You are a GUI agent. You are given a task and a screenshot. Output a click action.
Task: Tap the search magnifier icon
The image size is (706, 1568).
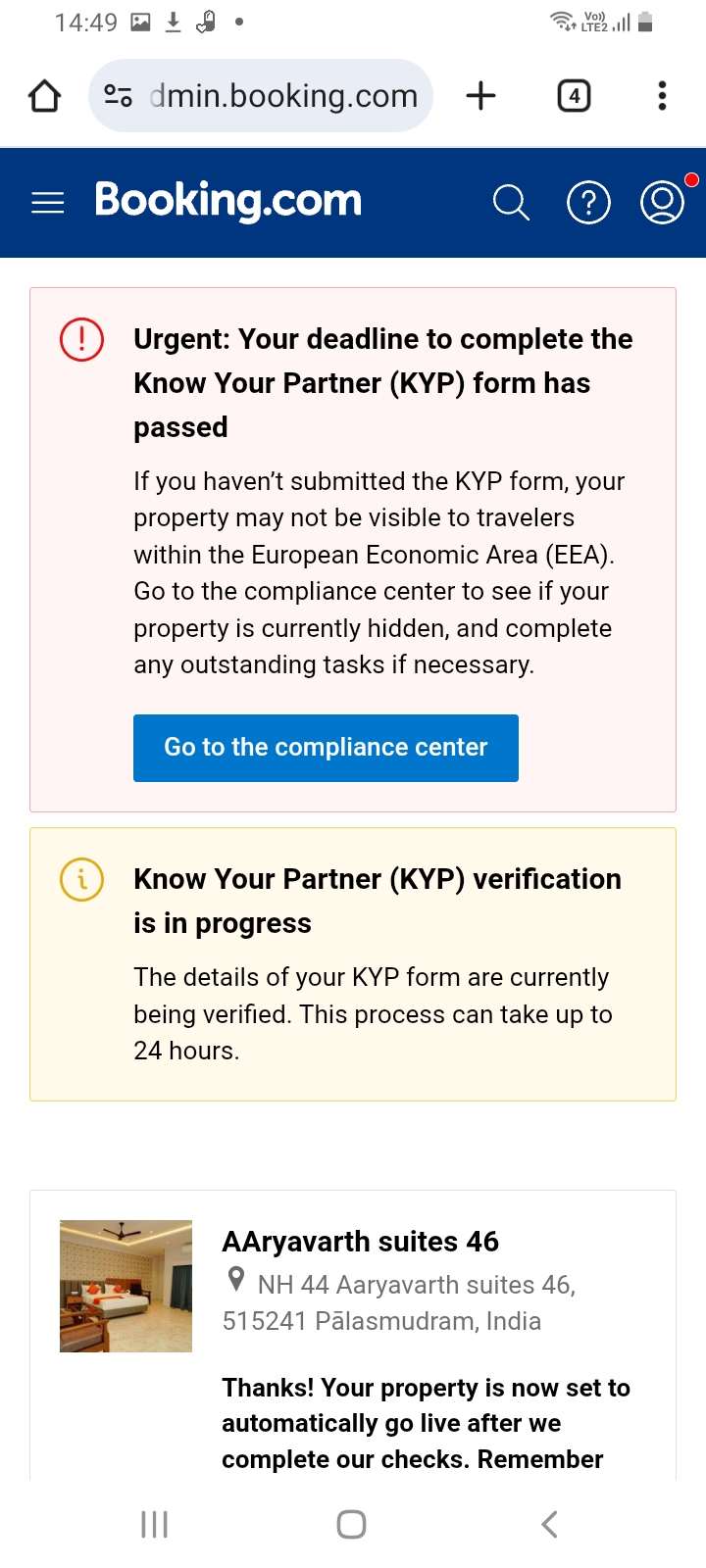coord(510,203)
